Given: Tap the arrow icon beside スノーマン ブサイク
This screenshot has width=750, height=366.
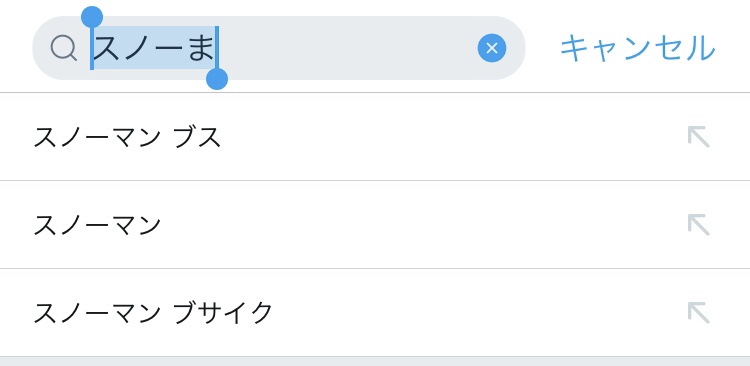Looking at the screenshot, I should (698, 313).
